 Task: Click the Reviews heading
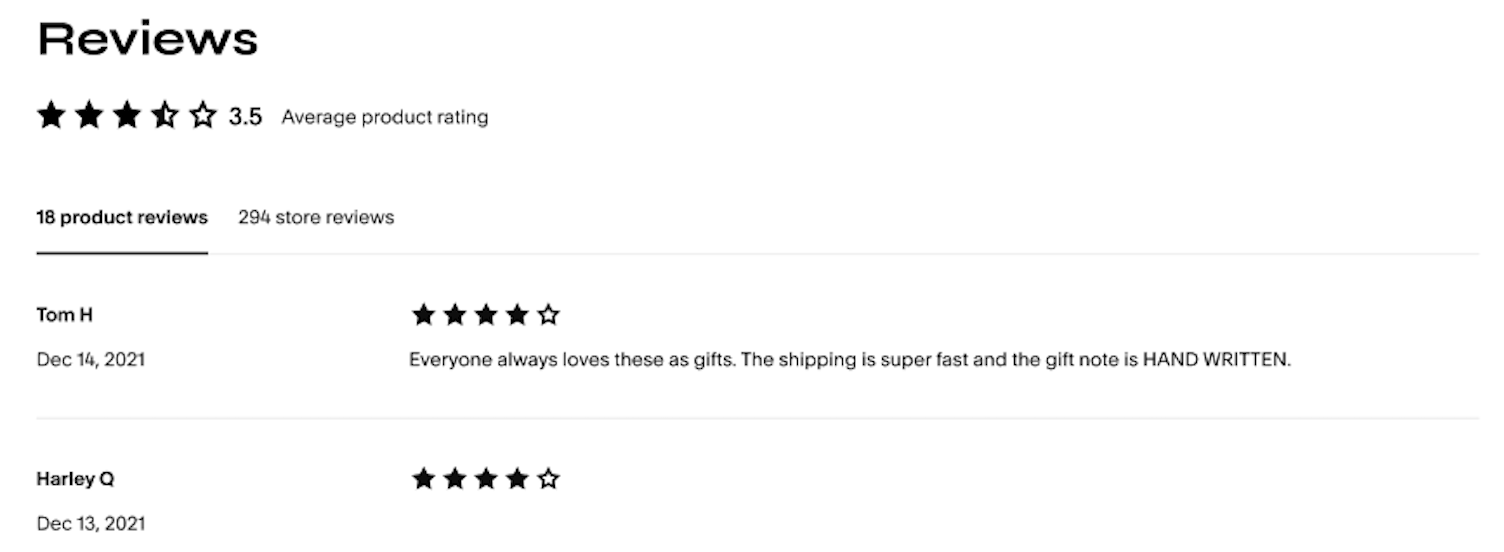148,39
